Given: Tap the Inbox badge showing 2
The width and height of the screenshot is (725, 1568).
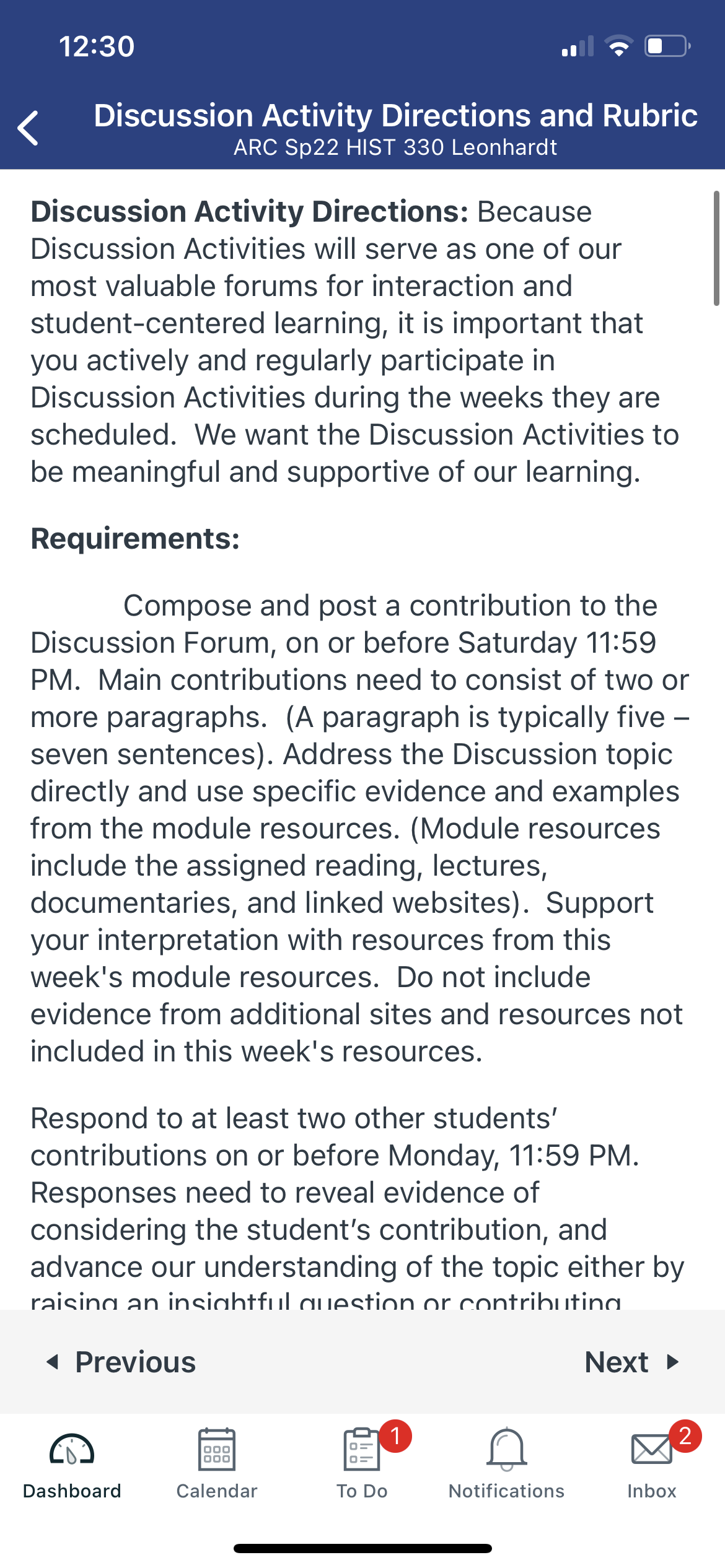Looking at the screenshot, I should coord(685,1435).
